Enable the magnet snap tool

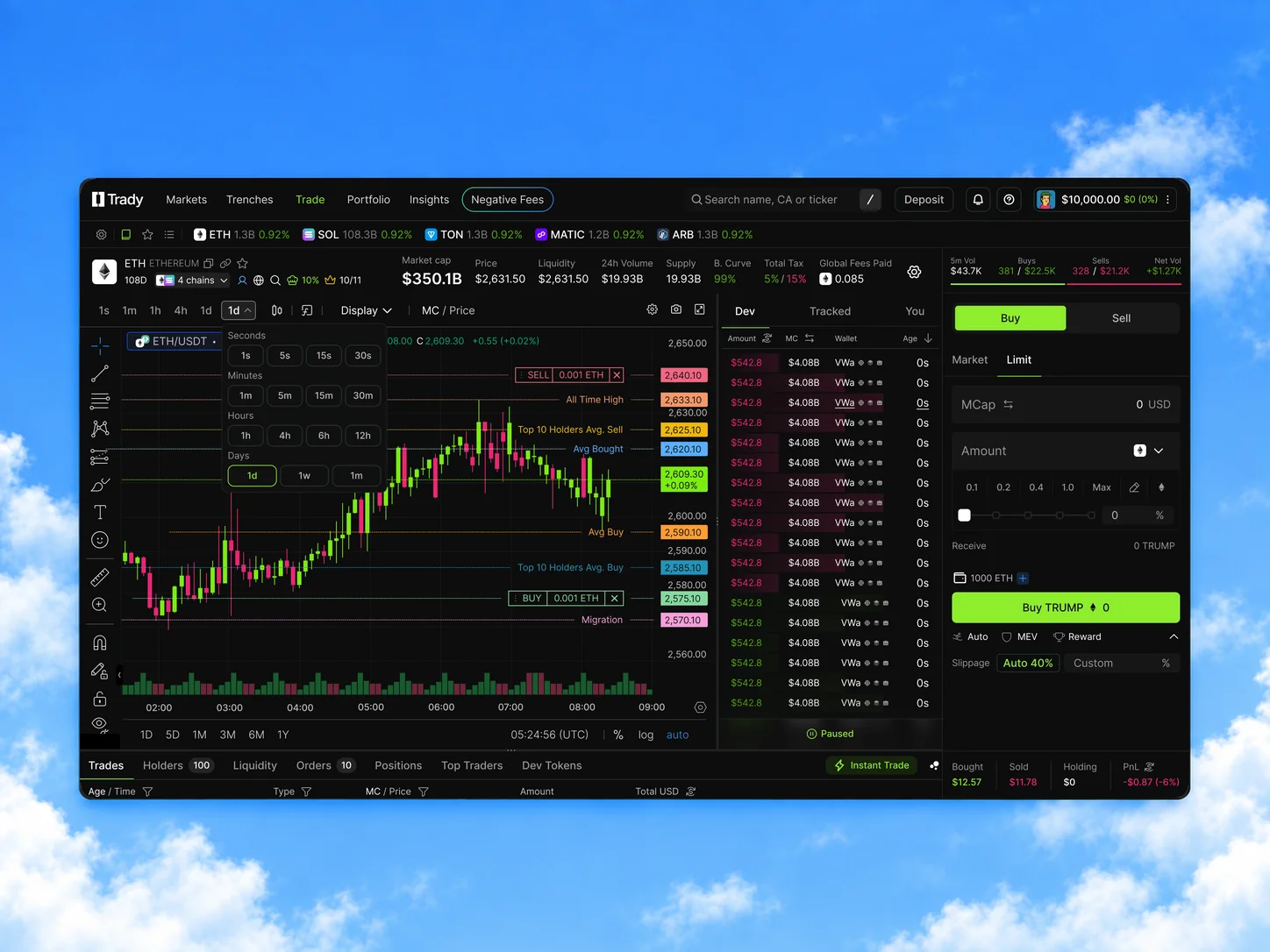[x=100, y=643]
